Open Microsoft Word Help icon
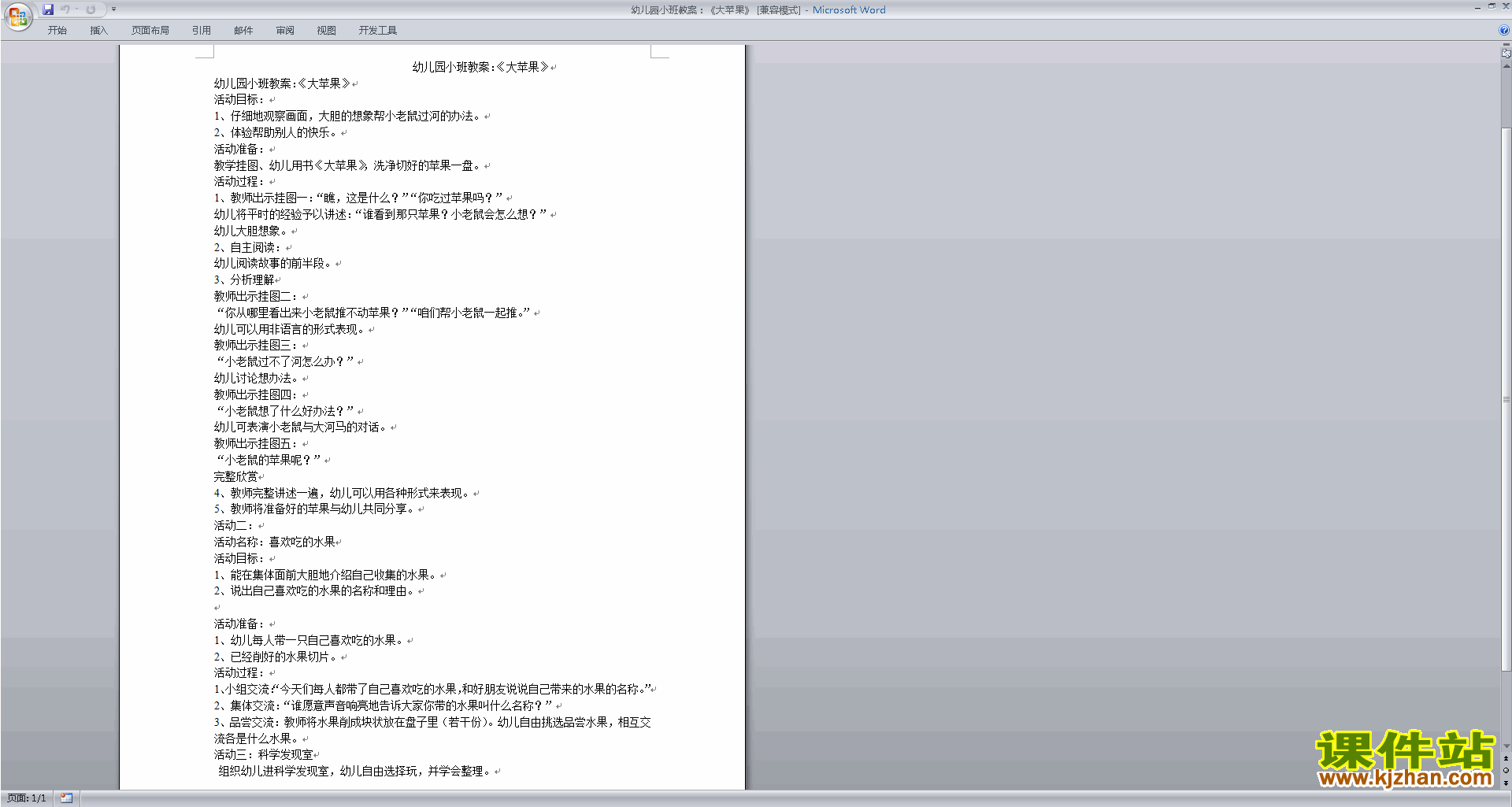Screen dimensions: 1512x807 [x=1504, y=30]
